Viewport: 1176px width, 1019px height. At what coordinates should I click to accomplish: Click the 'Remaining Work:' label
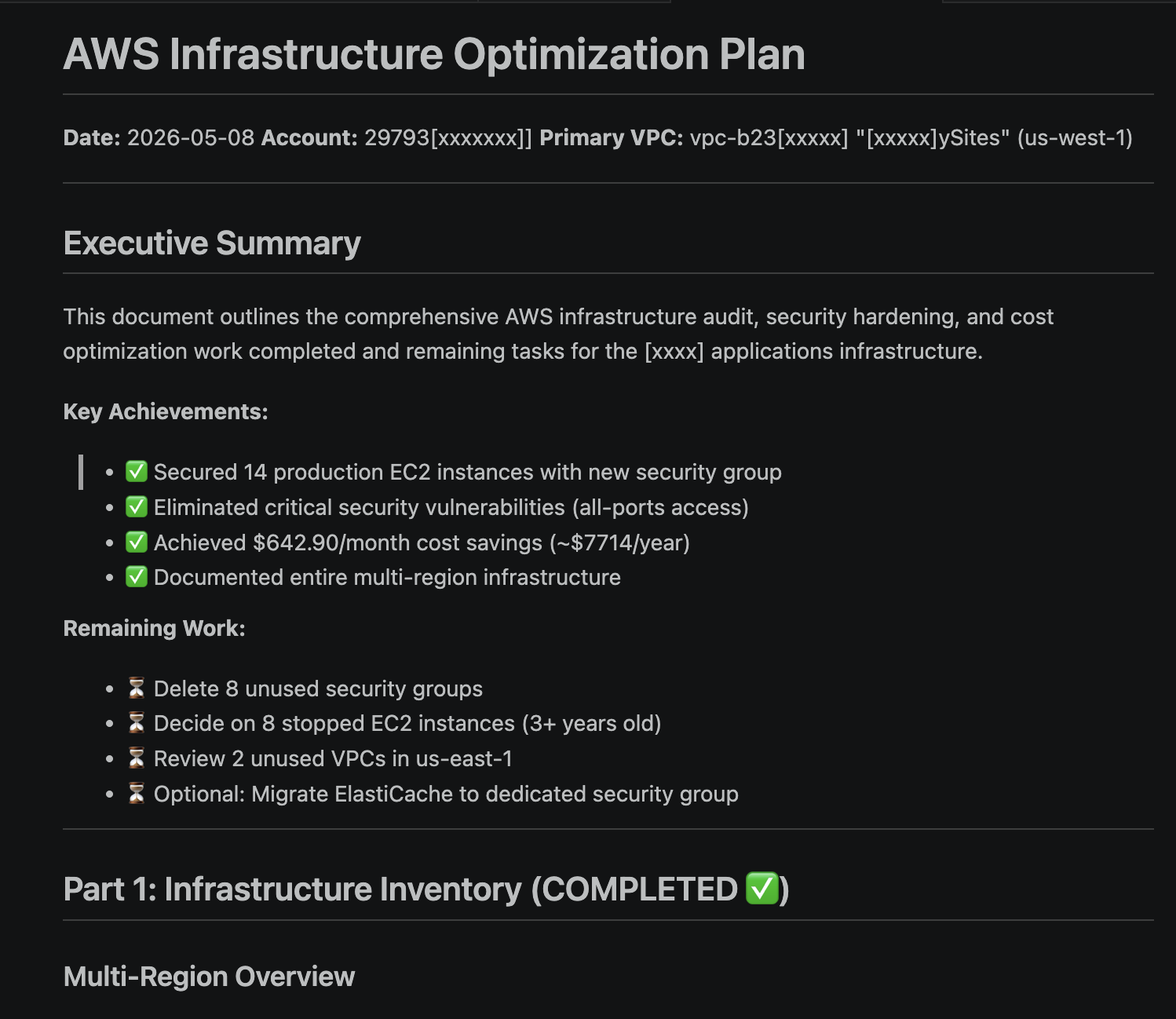[155, 628]
